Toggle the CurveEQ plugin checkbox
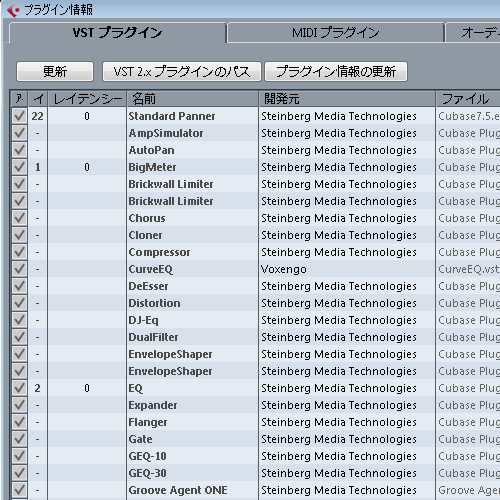 (19, 269)
